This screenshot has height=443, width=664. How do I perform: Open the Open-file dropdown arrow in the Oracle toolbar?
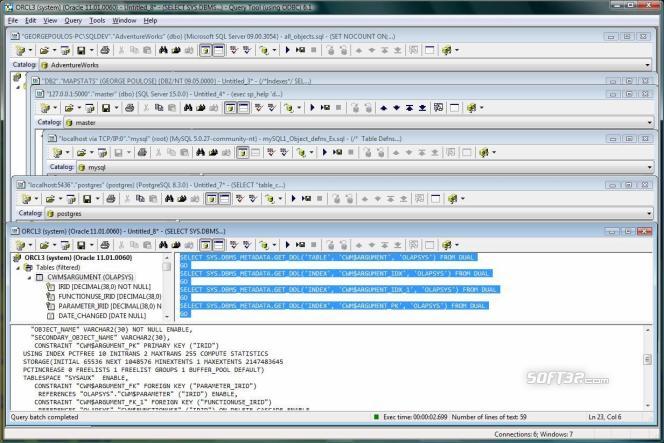point(54,245)
